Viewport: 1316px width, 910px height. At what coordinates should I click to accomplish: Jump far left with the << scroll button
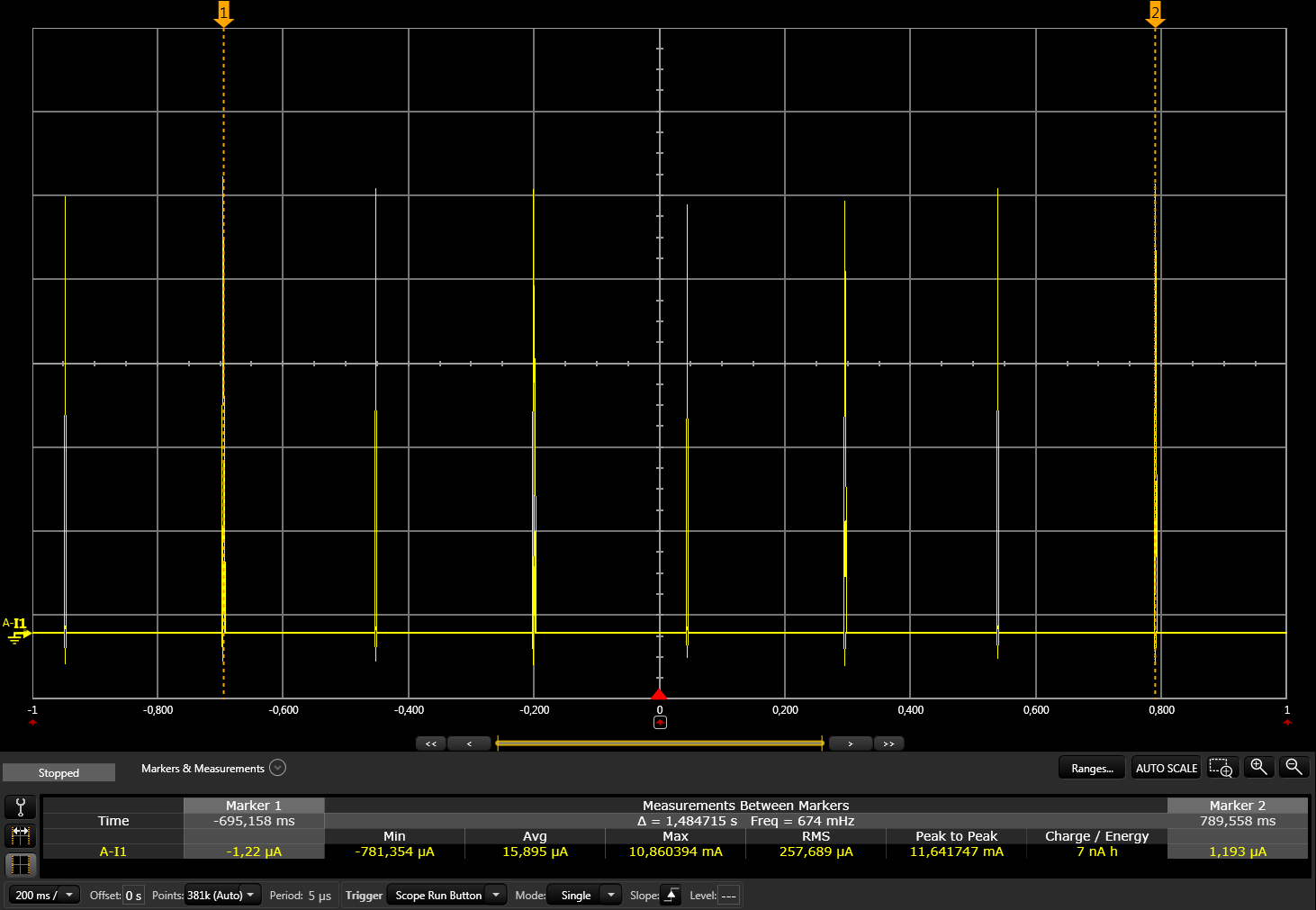click(x=430, y=743)
